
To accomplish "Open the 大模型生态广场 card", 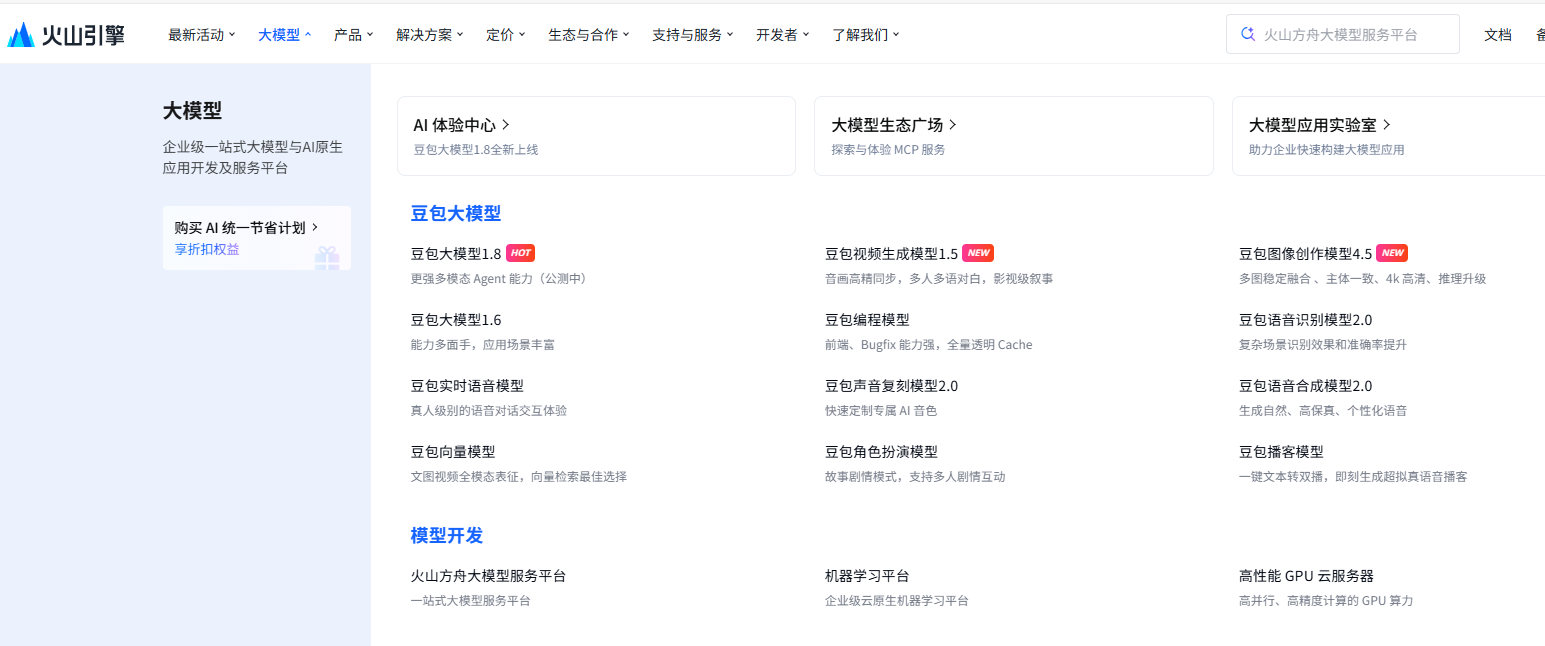I will click(1014, 136).
